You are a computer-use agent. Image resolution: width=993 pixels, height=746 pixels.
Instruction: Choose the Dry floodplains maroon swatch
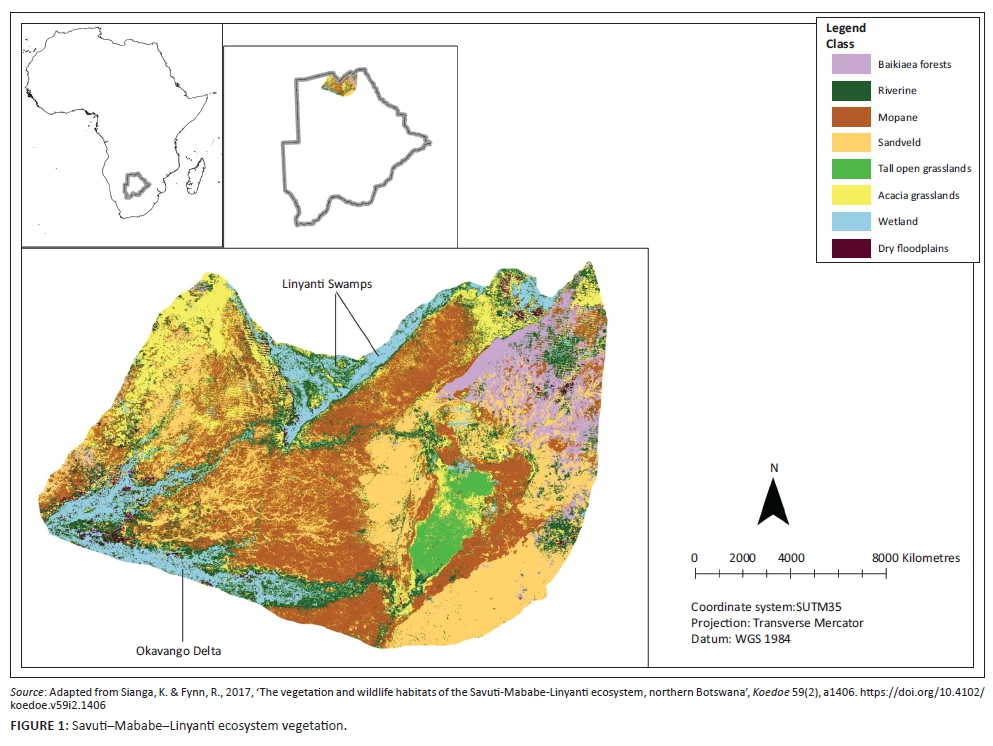point(849,247)
